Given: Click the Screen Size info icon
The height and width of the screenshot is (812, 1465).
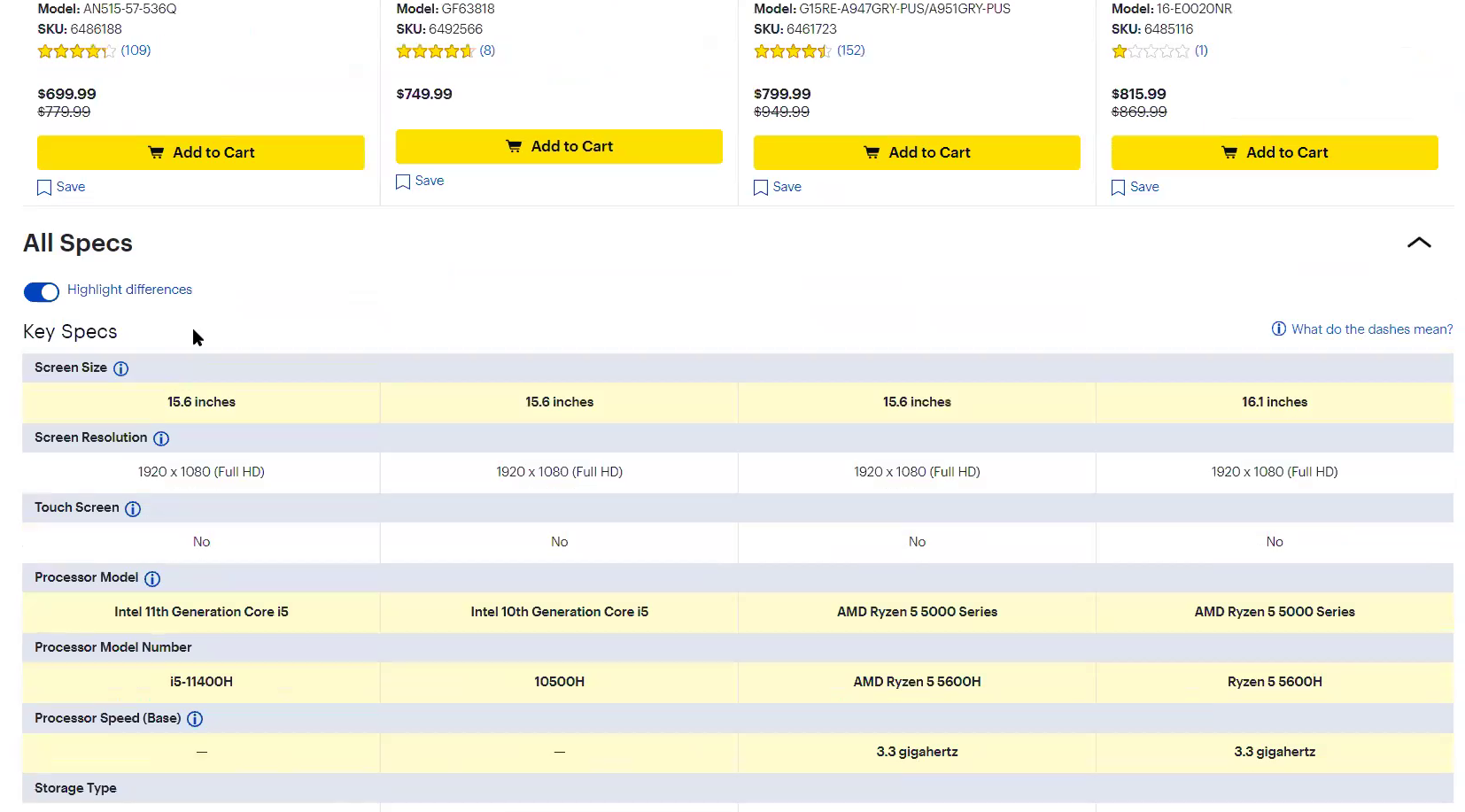Looking at the screenshot, I should [x=121, y=368].
